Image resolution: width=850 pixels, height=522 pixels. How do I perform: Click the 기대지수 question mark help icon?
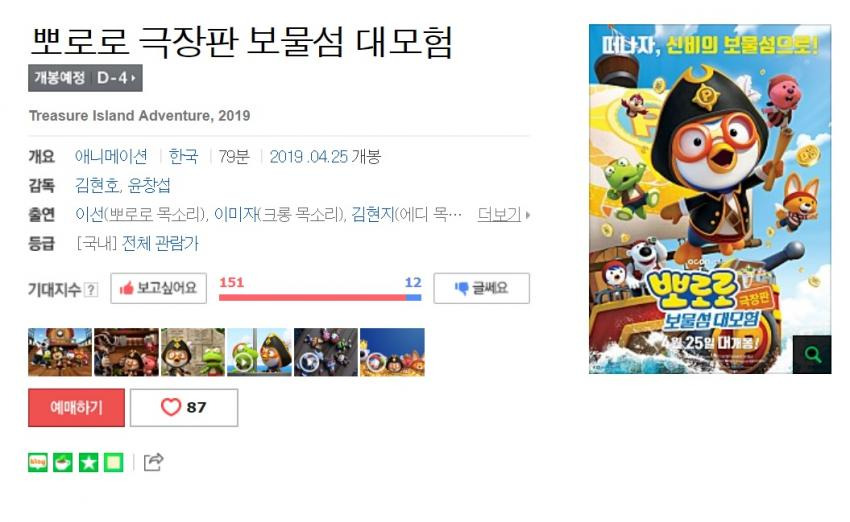[92, 289]
